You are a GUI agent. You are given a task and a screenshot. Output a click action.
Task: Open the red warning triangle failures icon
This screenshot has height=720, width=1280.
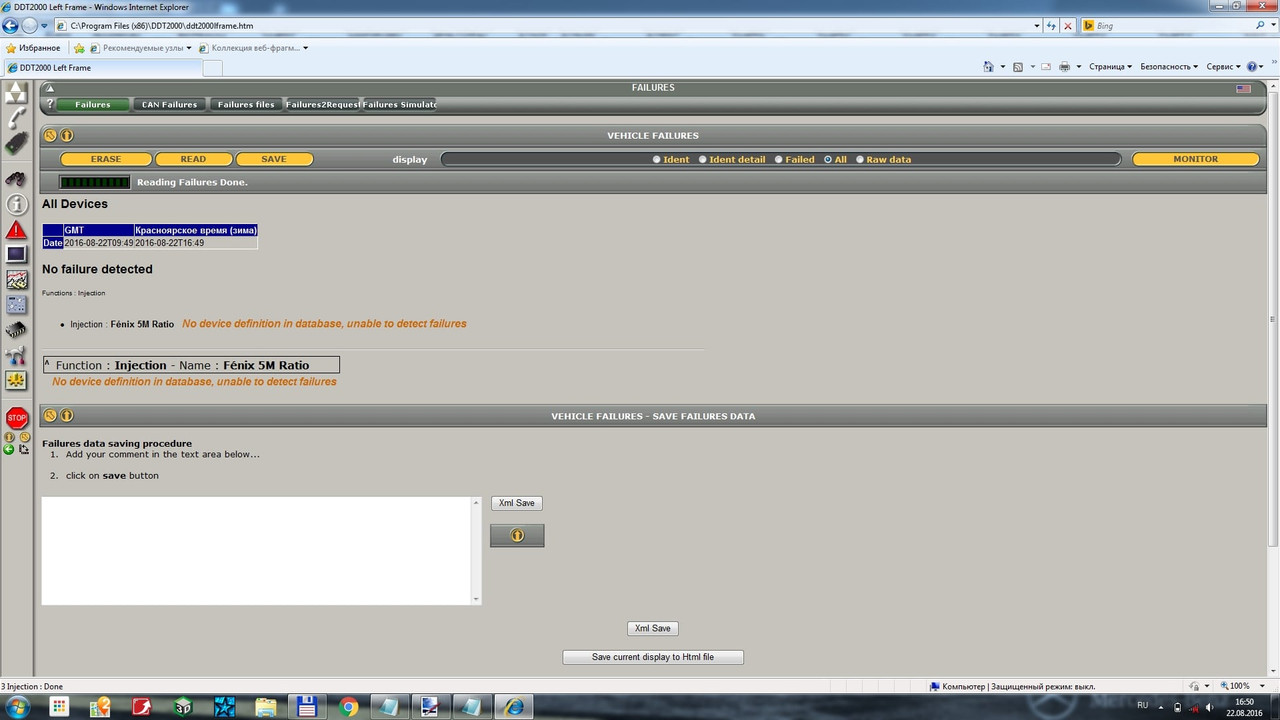pyautogui.click(x=16, y=230)
